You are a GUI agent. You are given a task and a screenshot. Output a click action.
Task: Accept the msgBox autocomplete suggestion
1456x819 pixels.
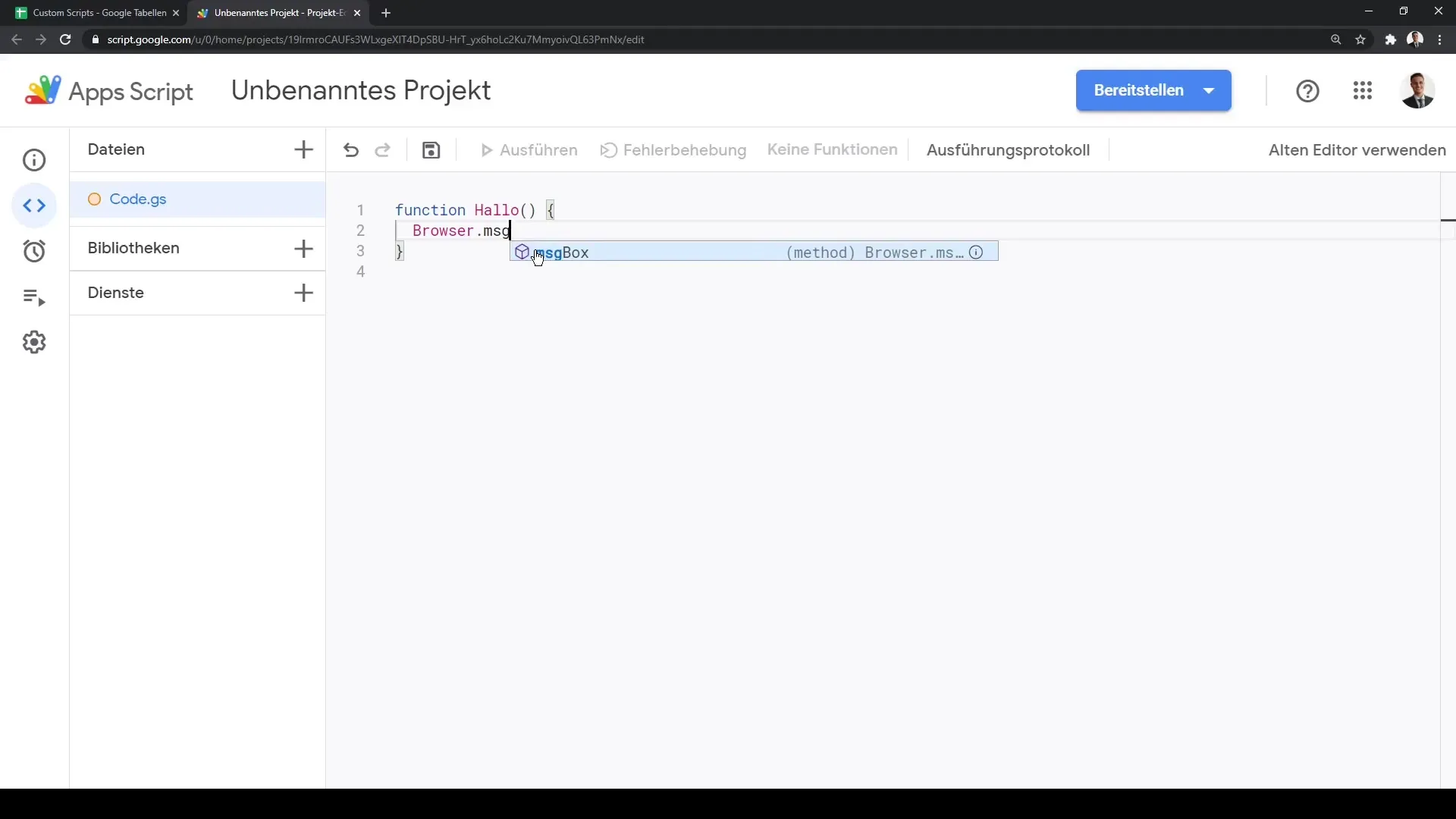(x=754, y=253)
